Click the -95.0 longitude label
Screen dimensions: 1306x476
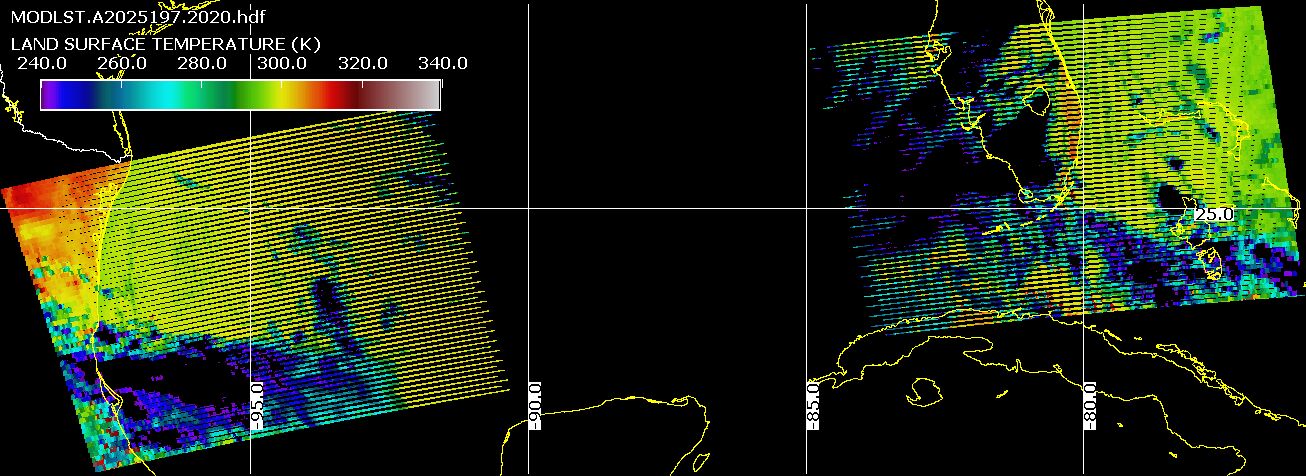257,405
